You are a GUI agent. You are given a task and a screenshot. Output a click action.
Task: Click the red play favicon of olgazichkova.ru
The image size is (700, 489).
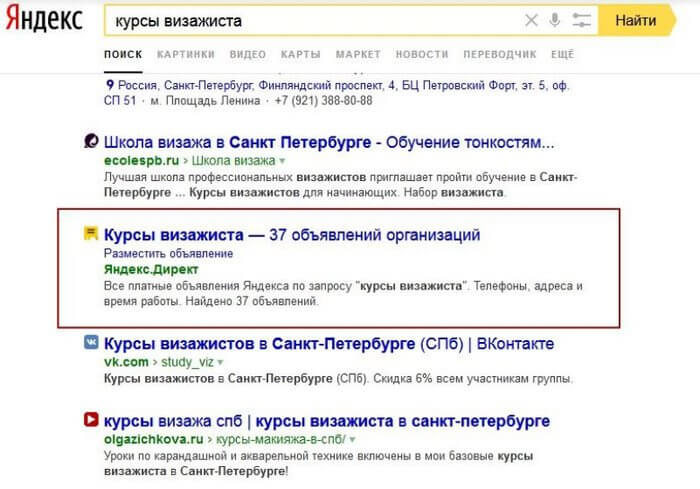point(91,419)
